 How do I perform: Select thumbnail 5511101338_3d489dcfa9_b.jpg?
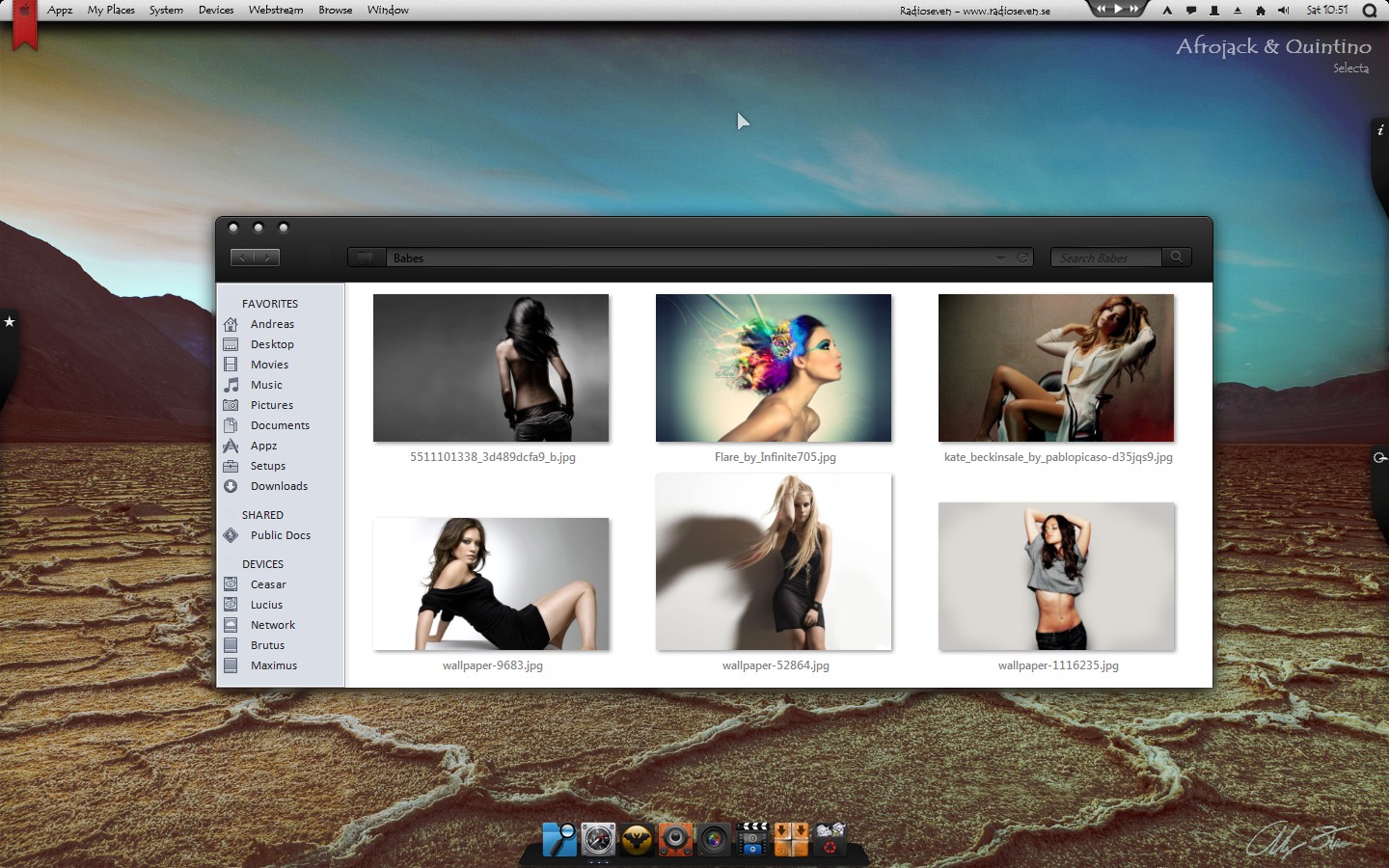point(491,367)
